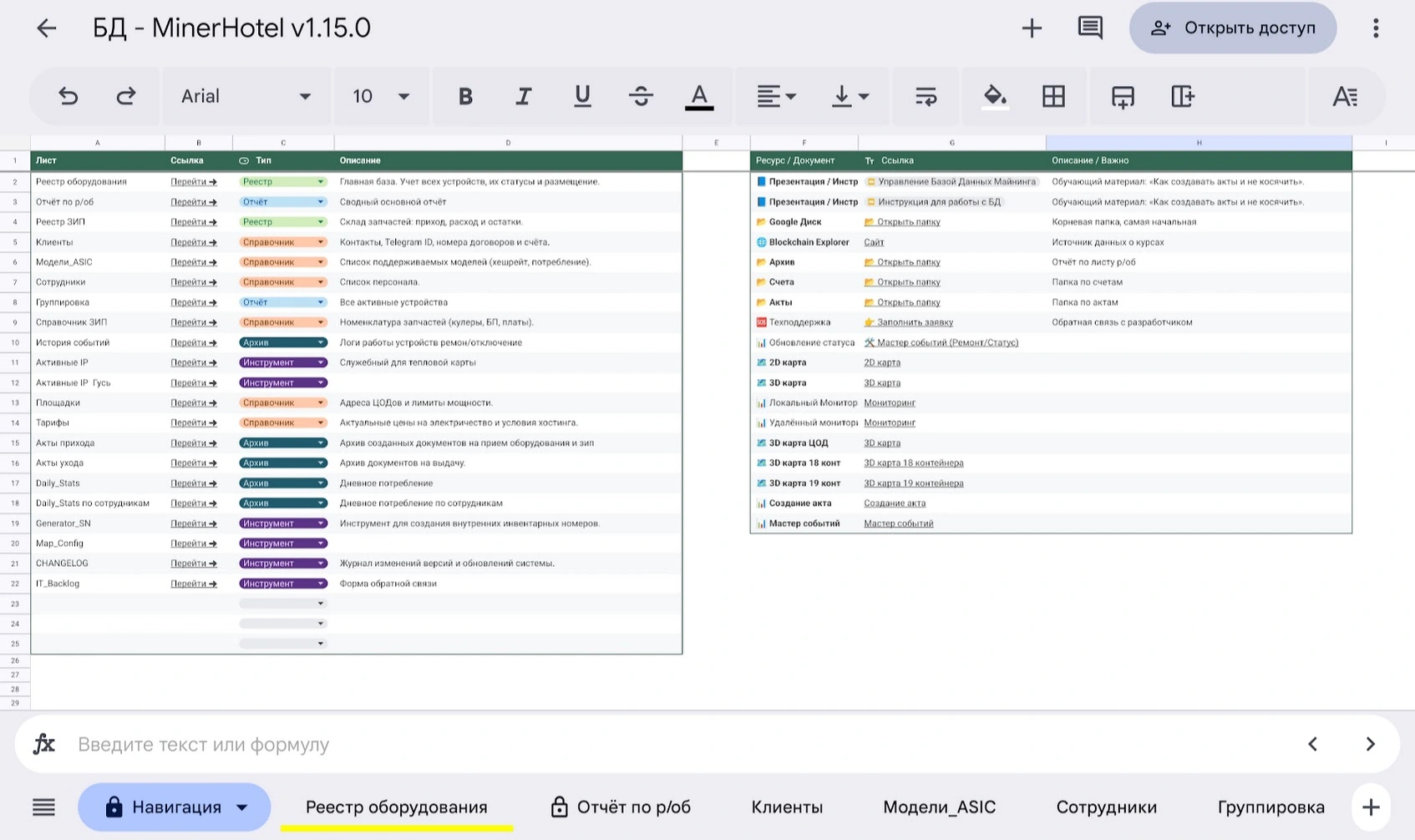This screenshot has width=1415, height=840.
Task: Undo the last action
Action: [68, 97]
